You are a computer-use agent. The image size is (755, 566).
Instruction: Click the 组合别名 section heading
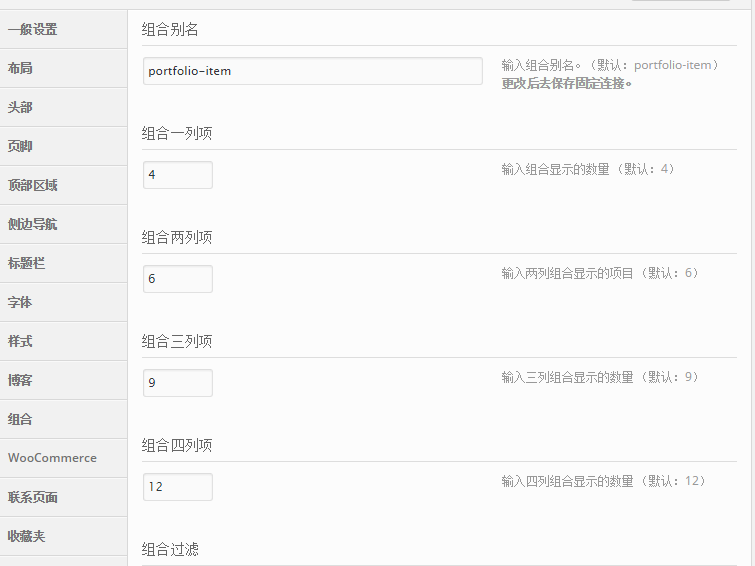170,29
